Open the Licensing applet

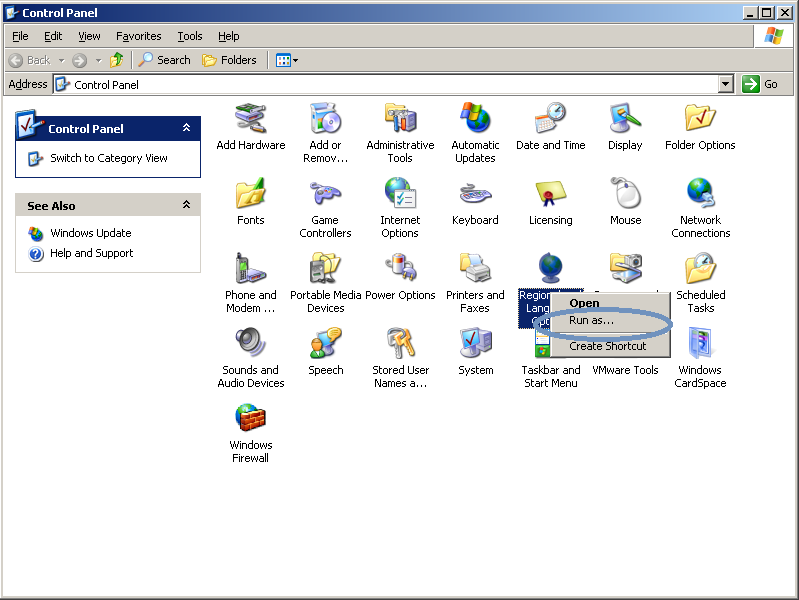pos(550,193)
